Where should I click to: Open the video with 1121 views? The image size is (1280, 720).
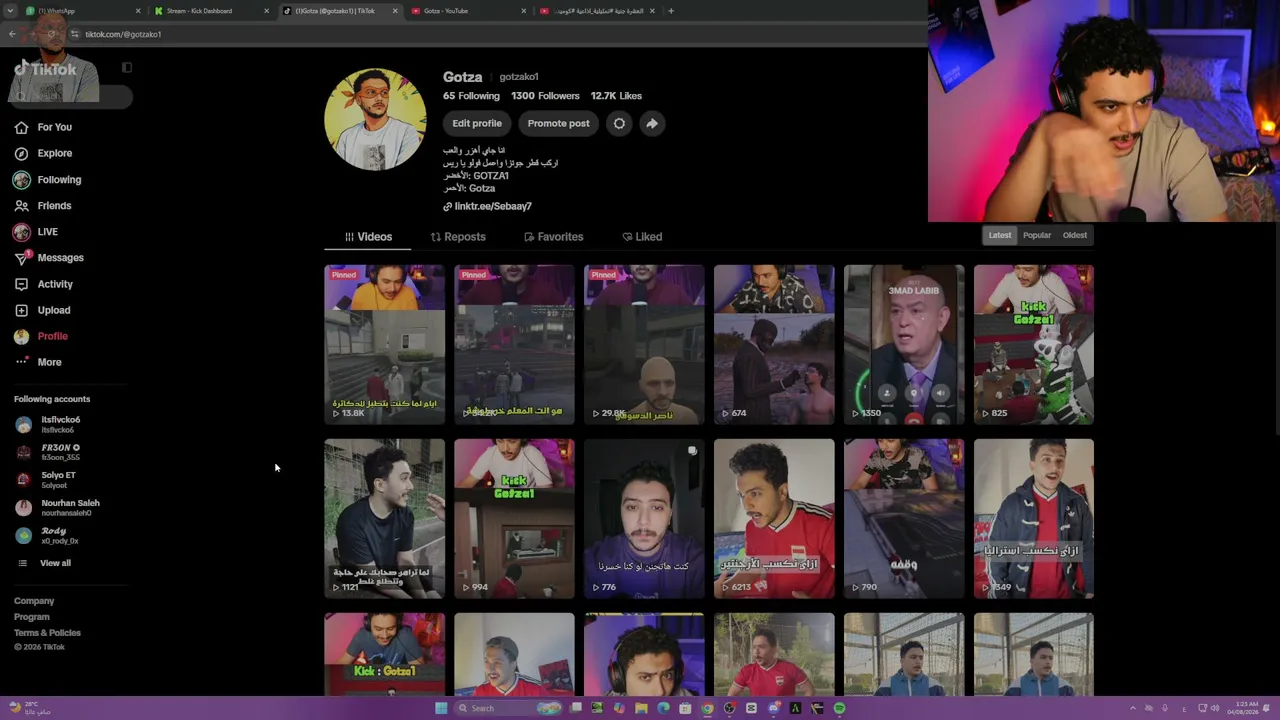(384, 519)
